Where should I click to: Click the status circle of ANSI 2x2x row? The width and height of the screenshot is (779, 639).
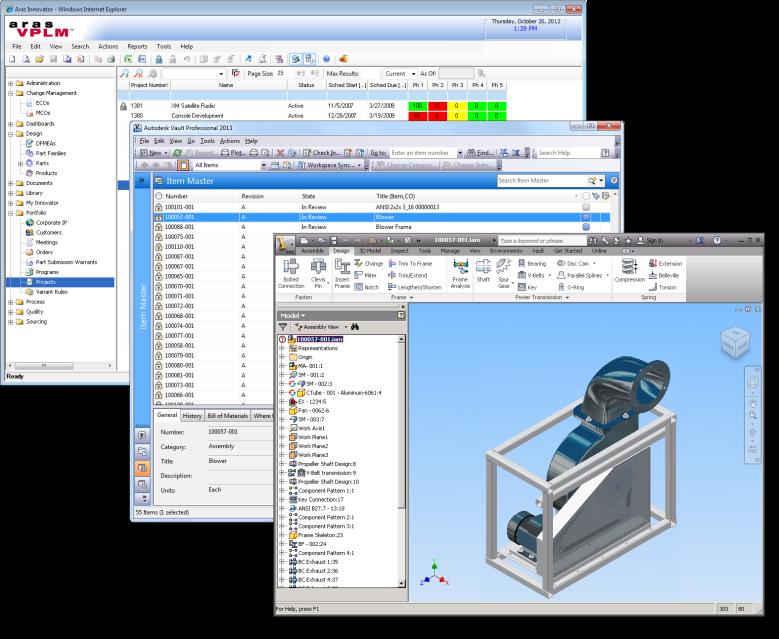pos(586,207)
